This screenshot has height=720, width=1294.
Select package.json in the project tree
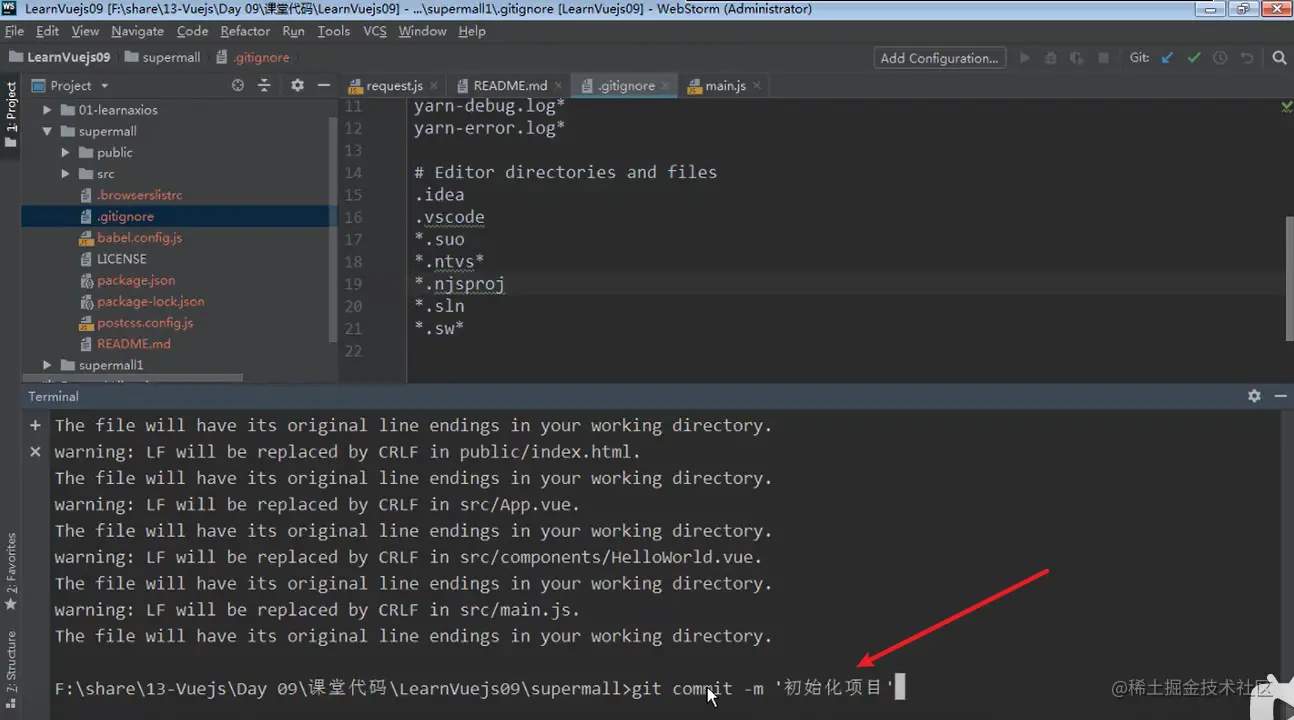[x=135, y=280]
